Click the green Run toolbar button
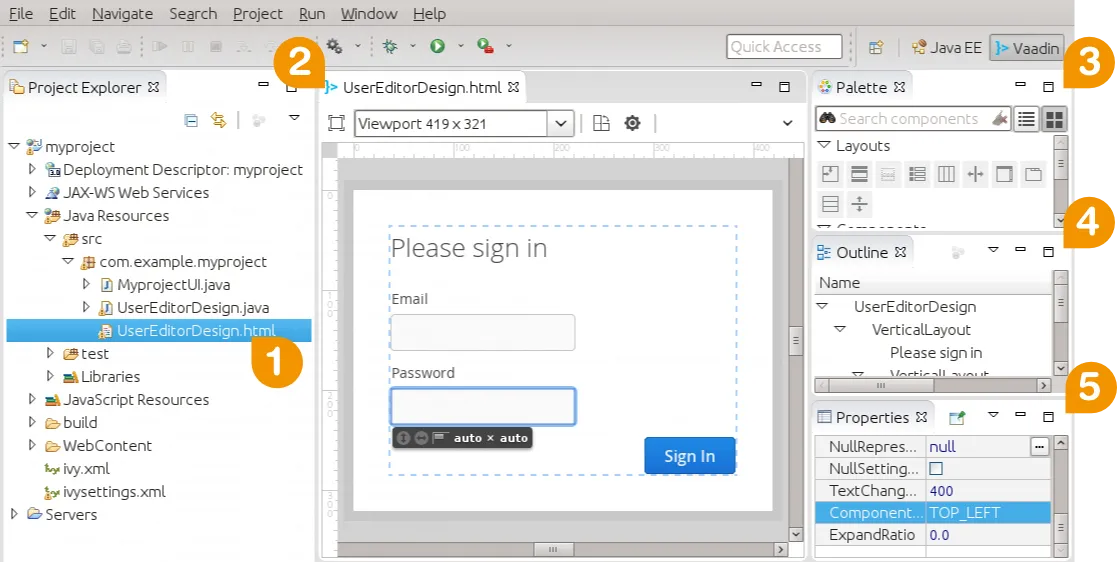Screen dimensions: 1117x562 [x=437, y=46]
